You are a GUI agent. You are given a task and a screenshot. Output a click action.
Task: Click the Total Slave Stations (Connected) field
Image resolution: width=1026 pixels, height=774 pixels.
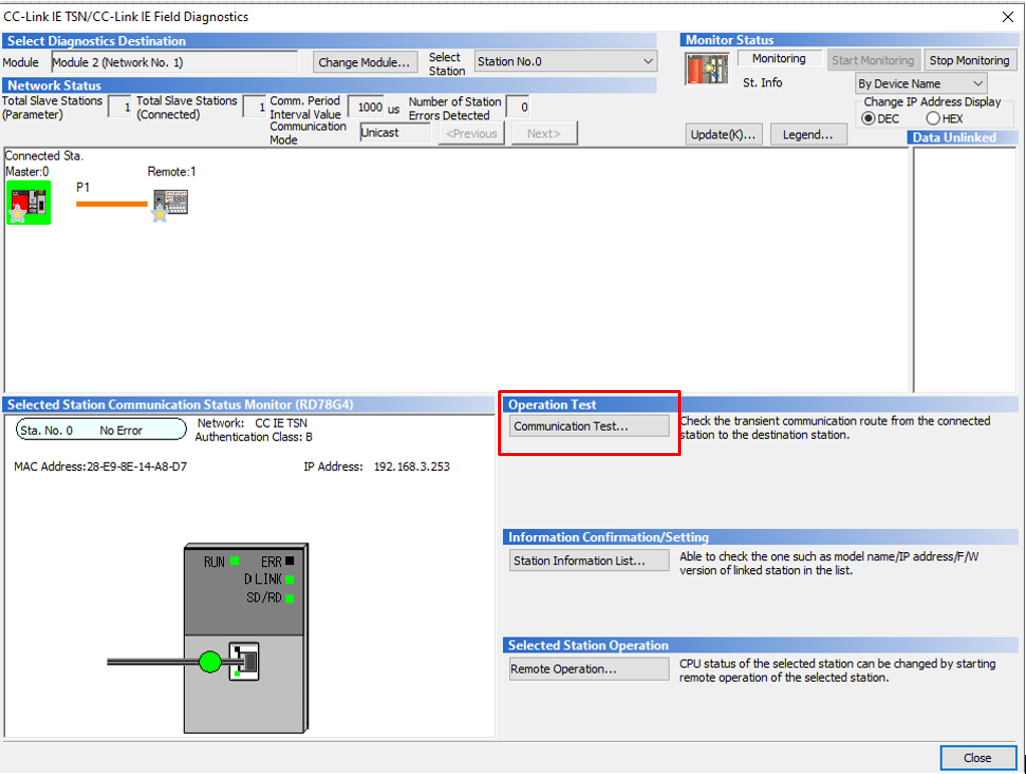pyautogui.click(x=254, y=107)
